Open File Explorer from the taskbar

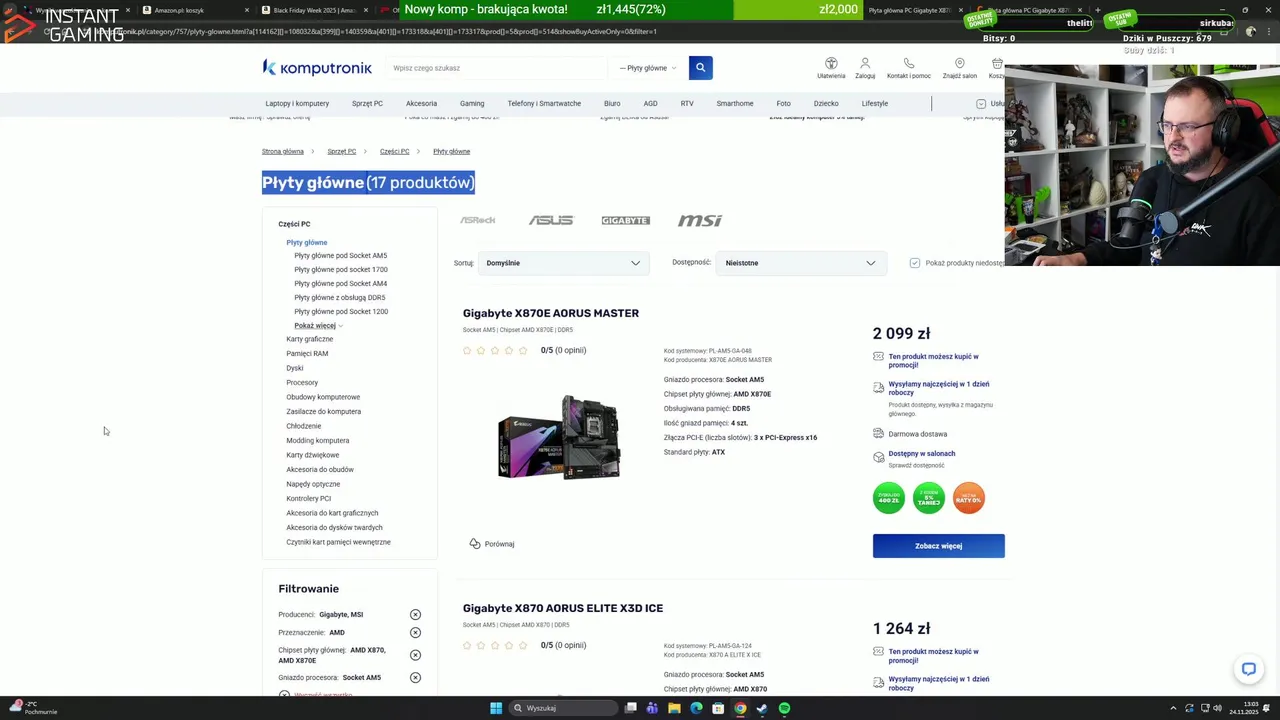point(674,708)
